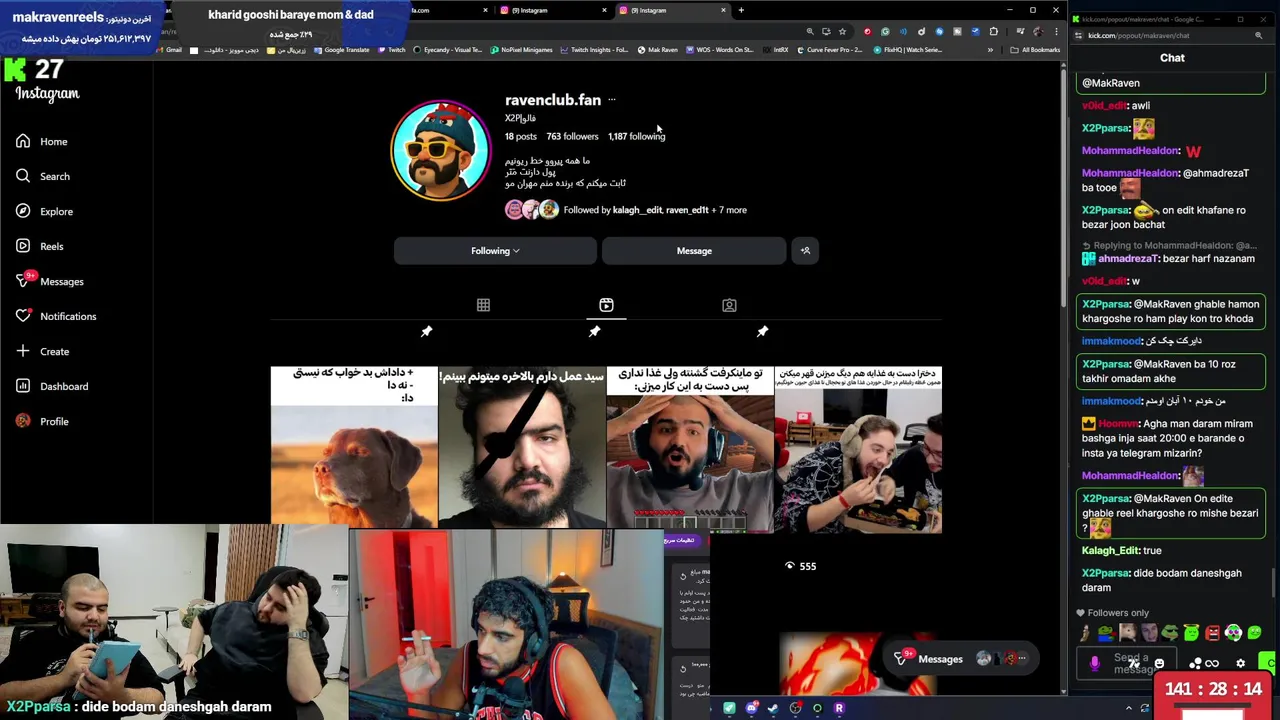This screenshot has height=720, width=1280.
Task: Open Kick chat settings gear
Action: (1241, 664)
